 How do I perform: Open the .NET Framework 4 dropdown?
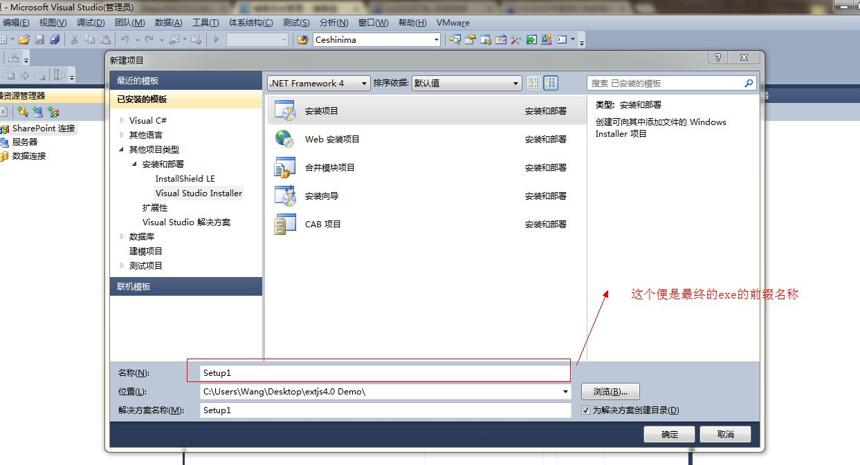point(318,83)
